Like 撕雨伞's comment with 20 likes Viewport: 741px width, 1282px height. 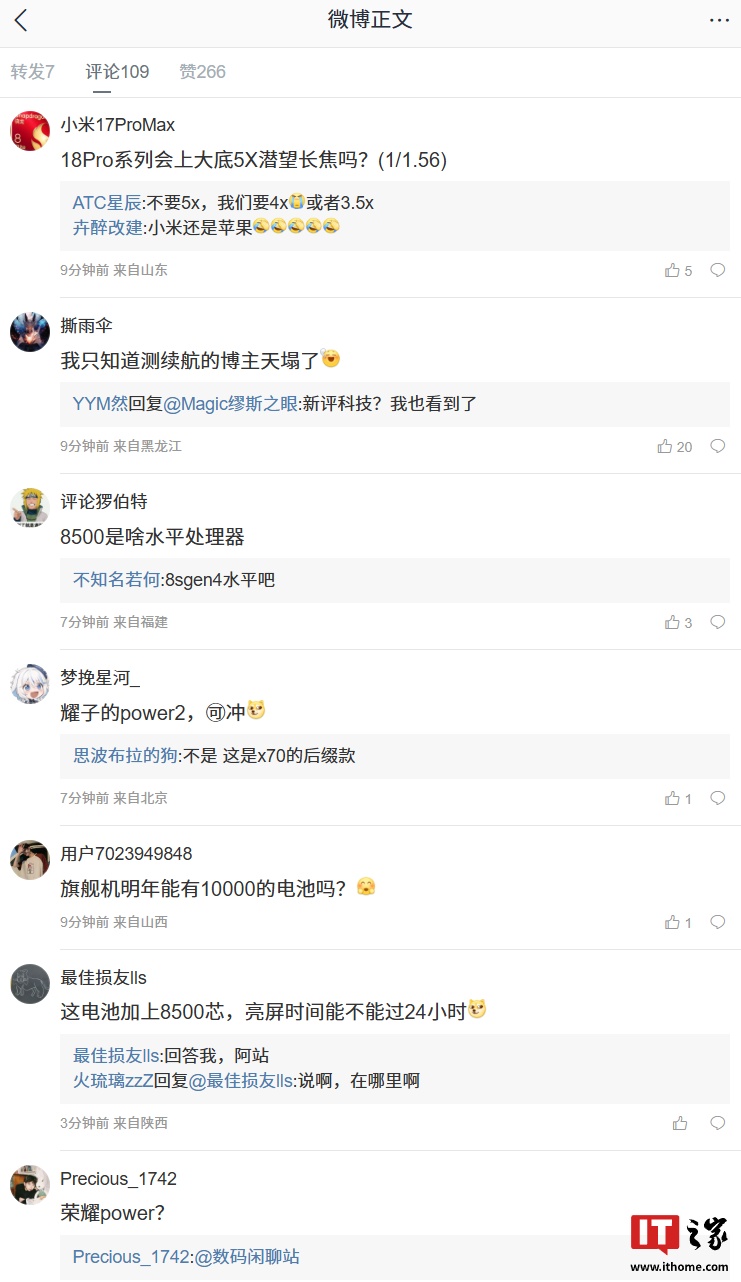coord(665,446)
